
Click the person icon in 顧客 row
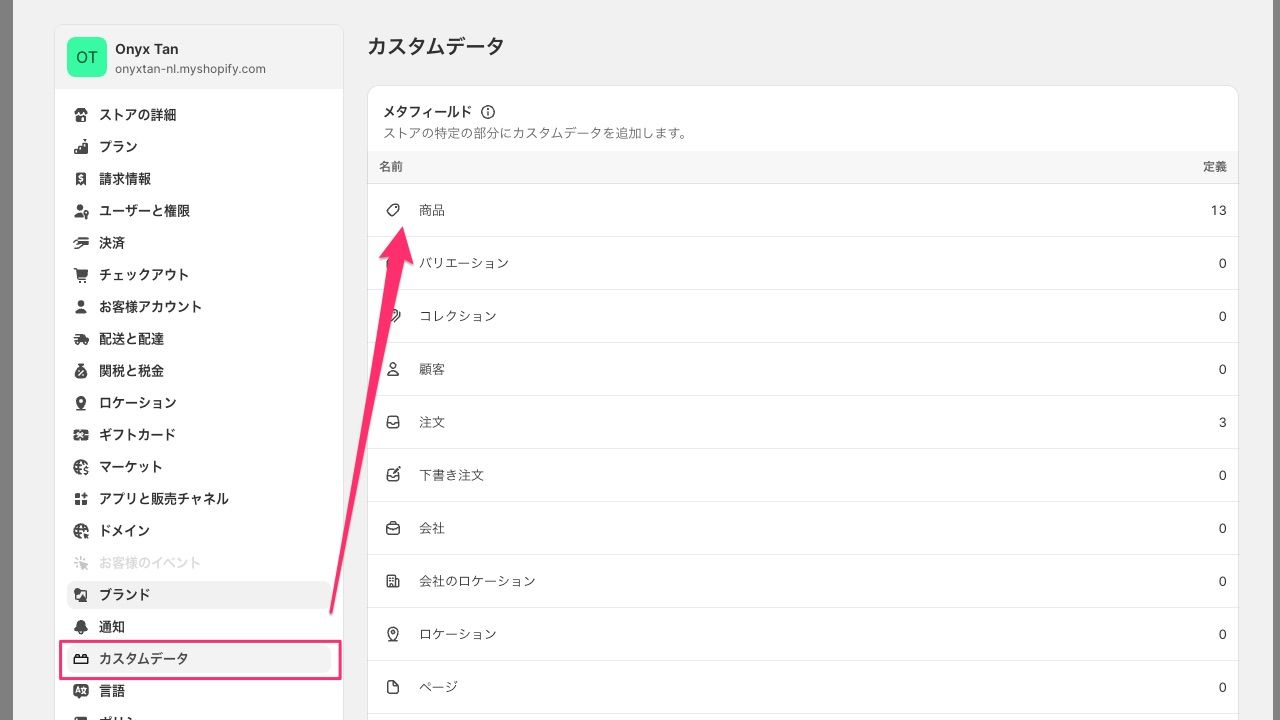[x=393, y=370]
